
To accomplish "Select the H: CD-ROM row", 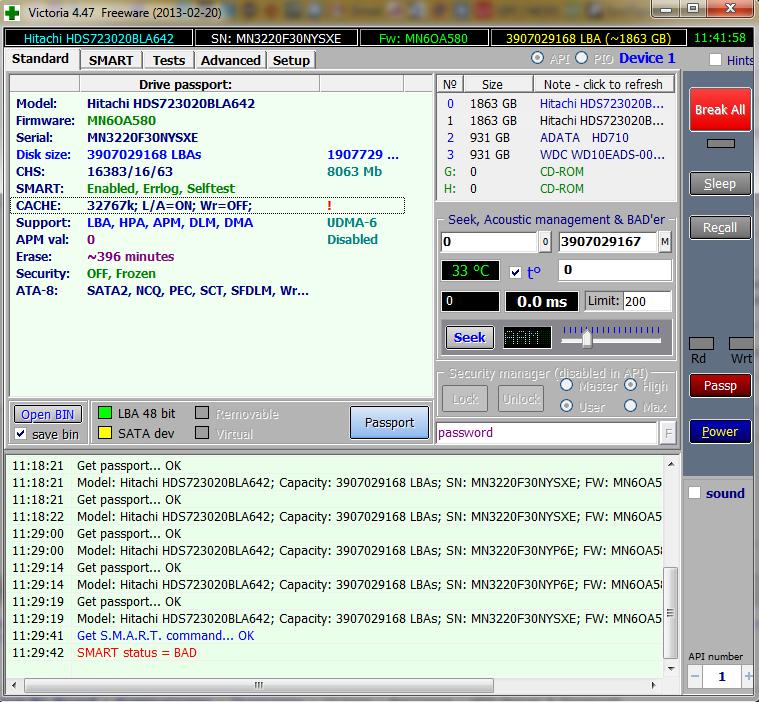I will click(x=556, y=188).
